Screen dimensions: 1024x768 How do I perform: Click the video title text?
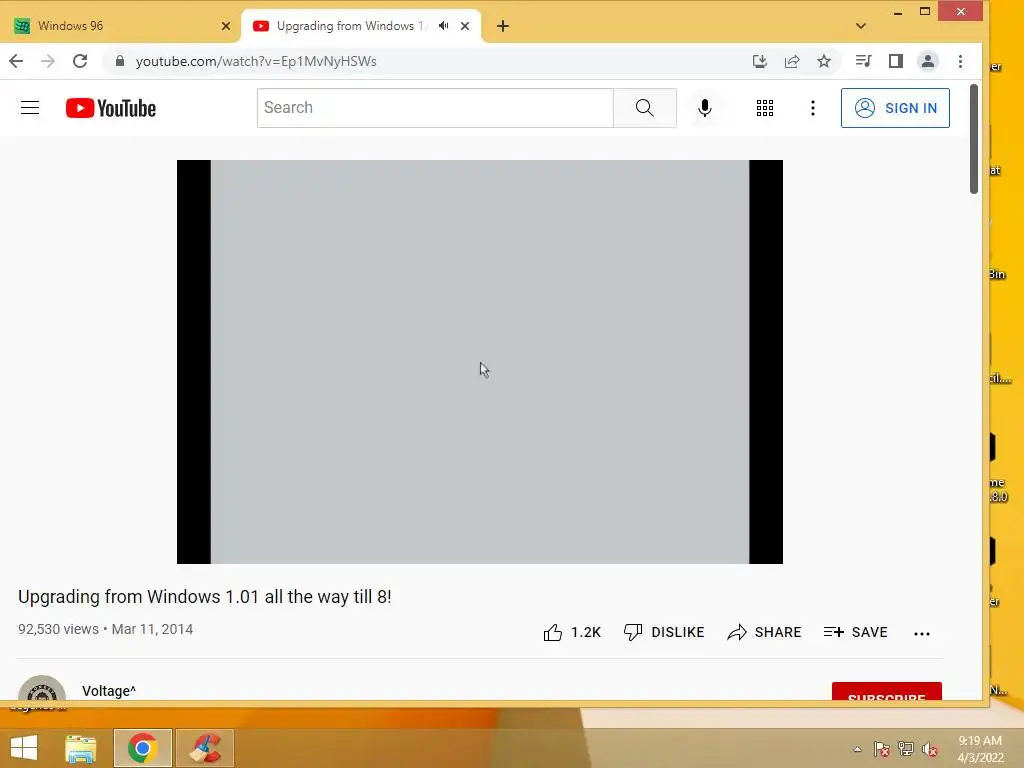click(x=204, y=597)
